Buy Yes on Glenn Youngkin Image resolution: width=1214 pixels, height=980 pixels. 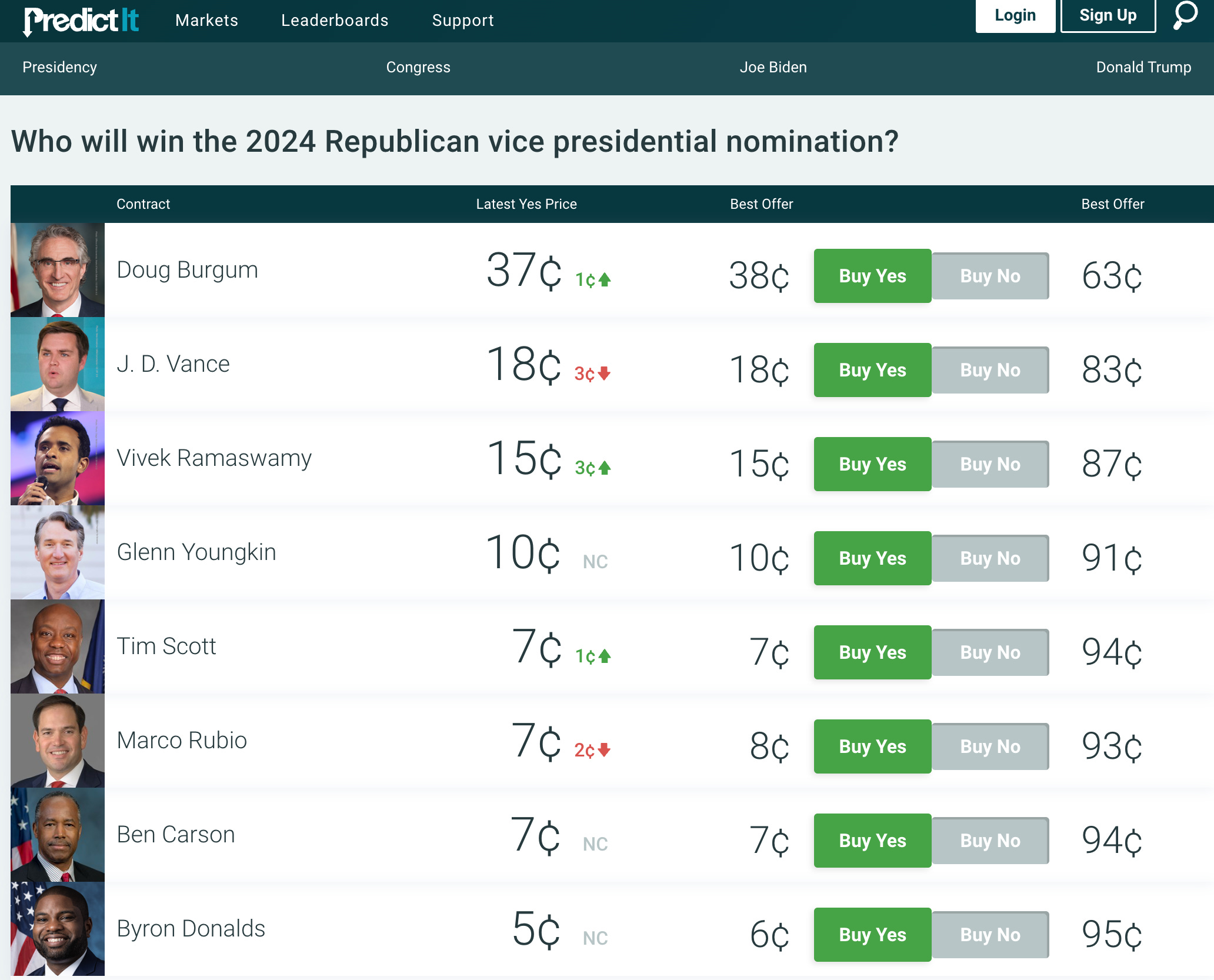(x=872, y=558)
